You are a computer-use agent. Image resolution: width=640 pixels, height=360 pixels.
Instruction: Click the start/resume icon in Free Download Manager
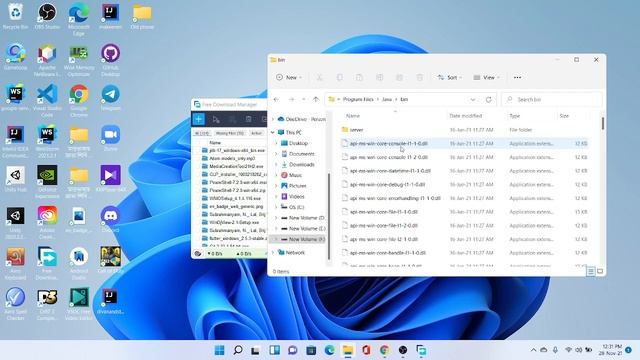pos(216,119)
